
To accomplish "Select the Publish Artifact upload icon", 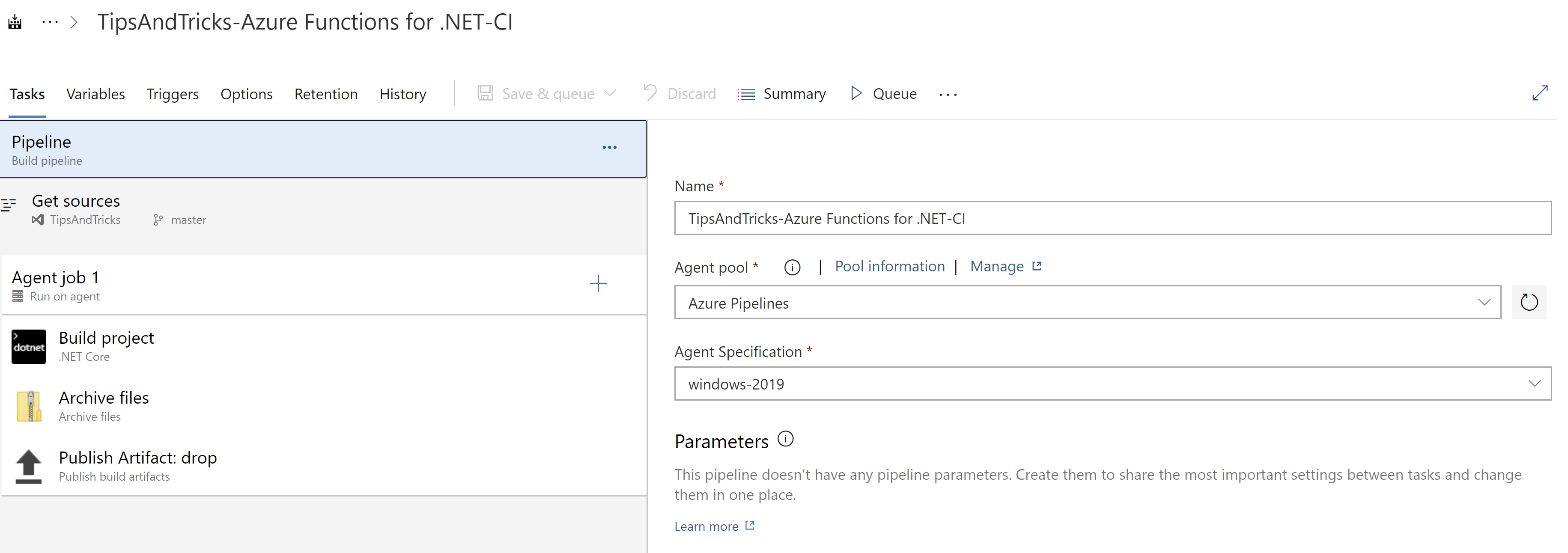I will click(x=29, y=466).
